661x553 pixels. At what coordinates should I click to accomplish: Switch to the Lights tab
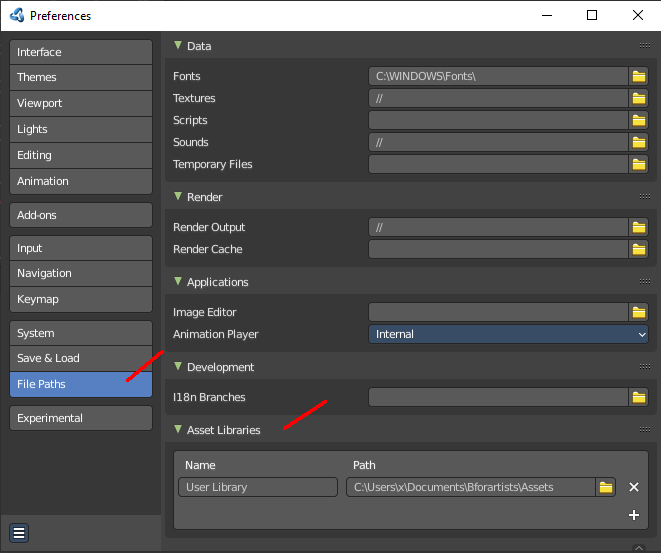pyautogui.click(x=81, y=129)
